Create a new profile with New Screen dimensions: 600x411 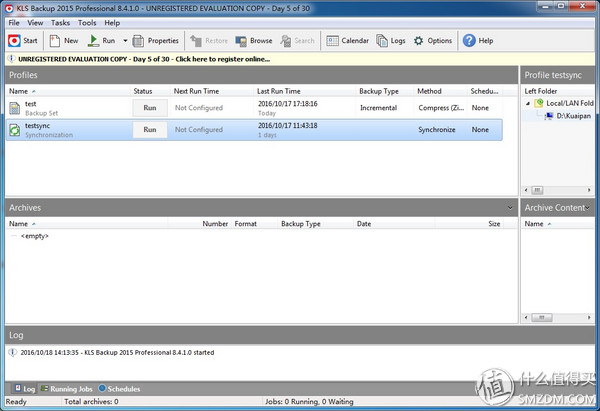click(x=64, y=41)
